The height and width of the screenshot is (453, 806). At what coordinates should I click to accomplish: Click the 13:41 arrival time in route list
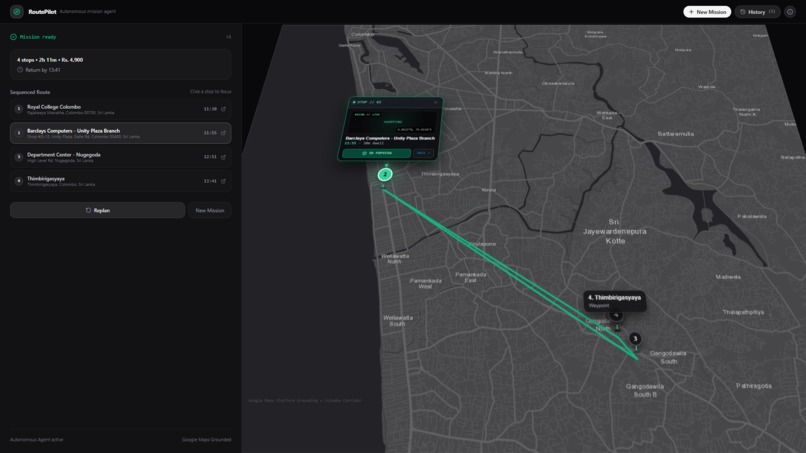pyautogui.click(x=210, y=181)
